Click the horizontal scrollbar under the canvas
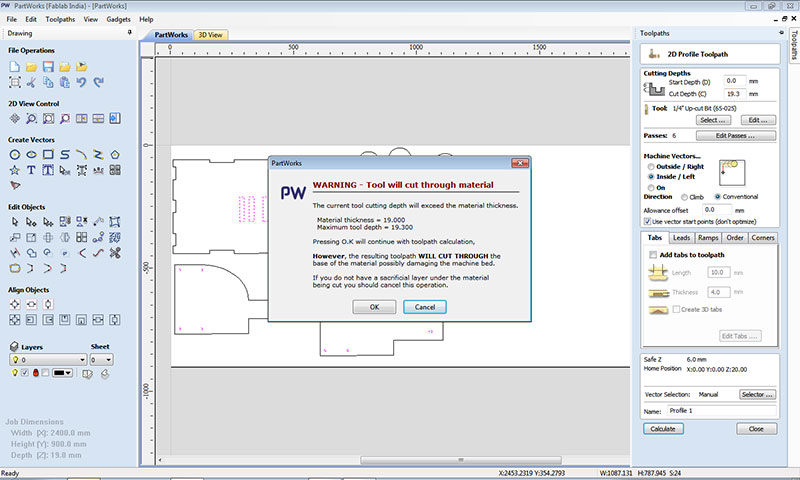Image resolution: width=800 pixels, height=480 pixels. point(461,460)
